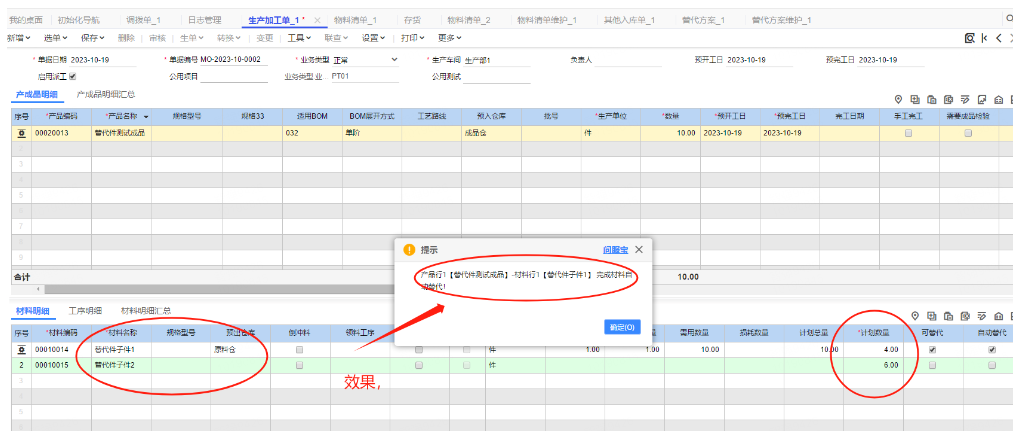Click the 删除 toolbar button
Screen dimensions: 1018x432
click(127, 38)
